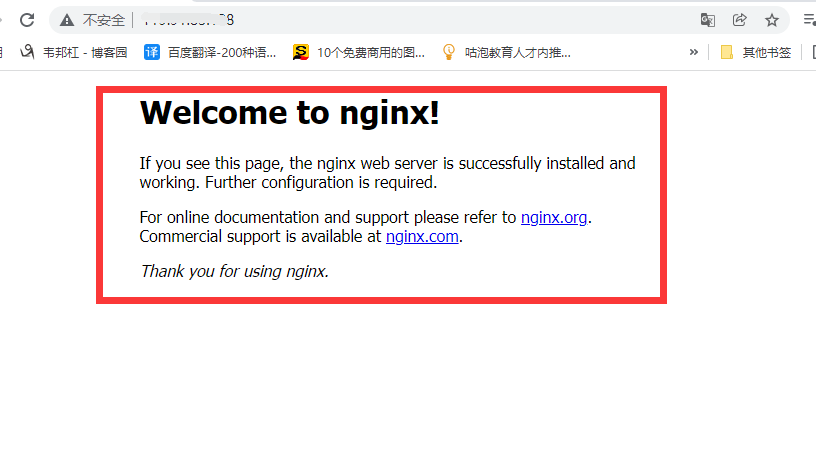Expand hidden bookmarks with the double chevron
This screenshot has width=816, height=450.
pos(694,52)
